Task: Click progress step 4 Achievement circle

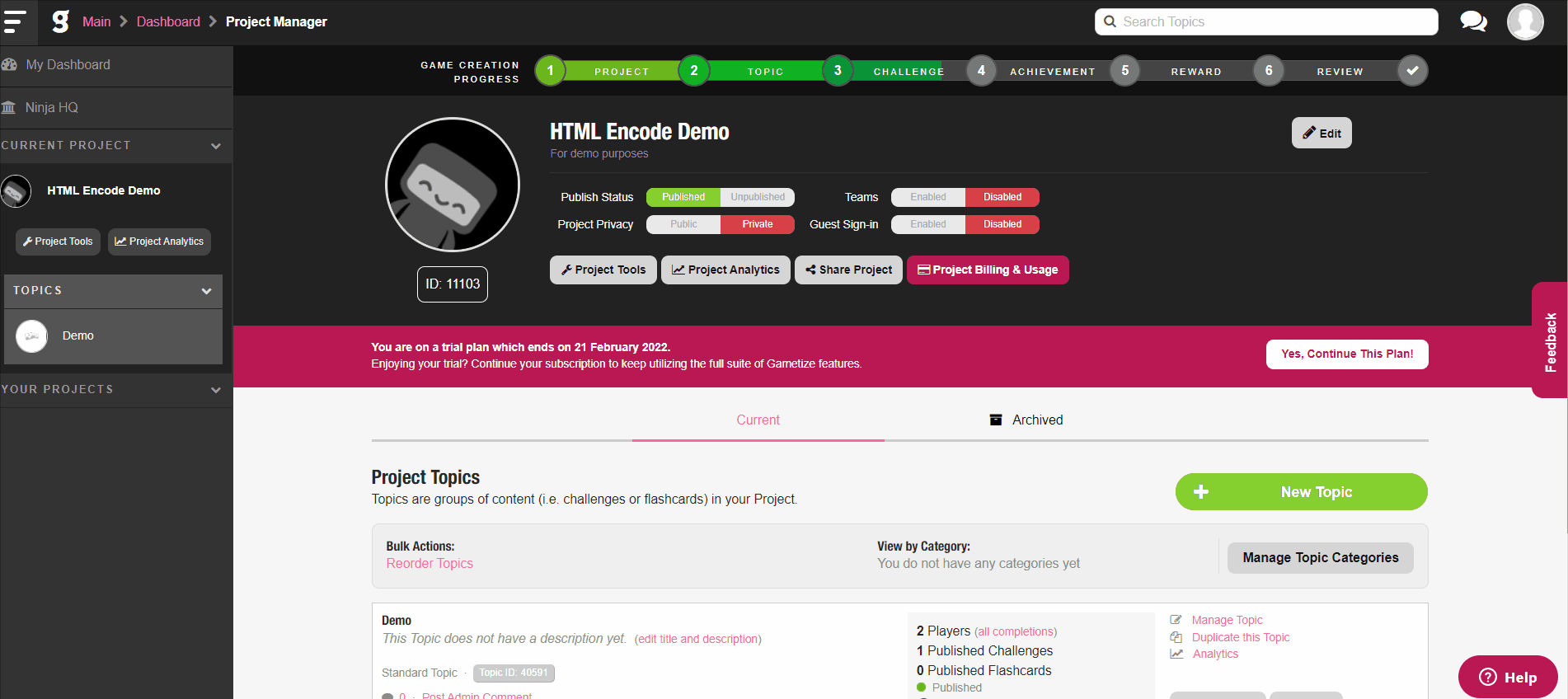Action: (x=981, y=71)
